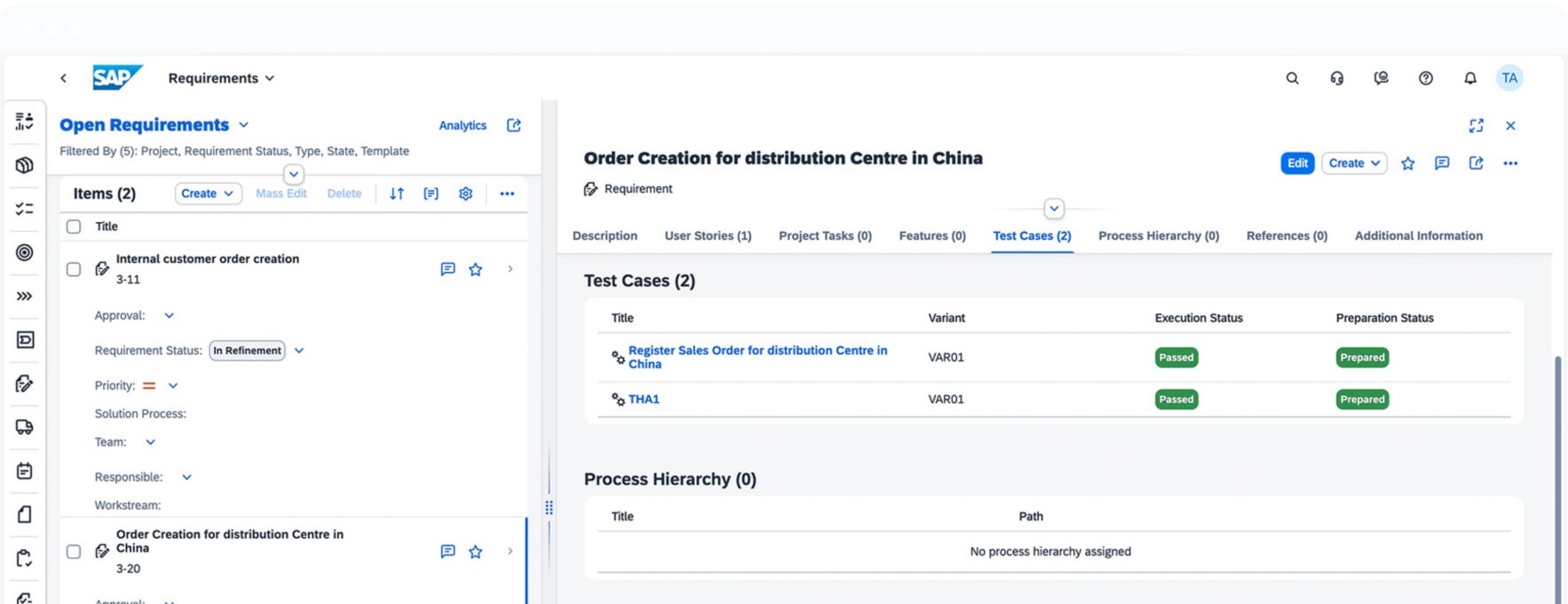Open sort options in Items toolbar

397,194
